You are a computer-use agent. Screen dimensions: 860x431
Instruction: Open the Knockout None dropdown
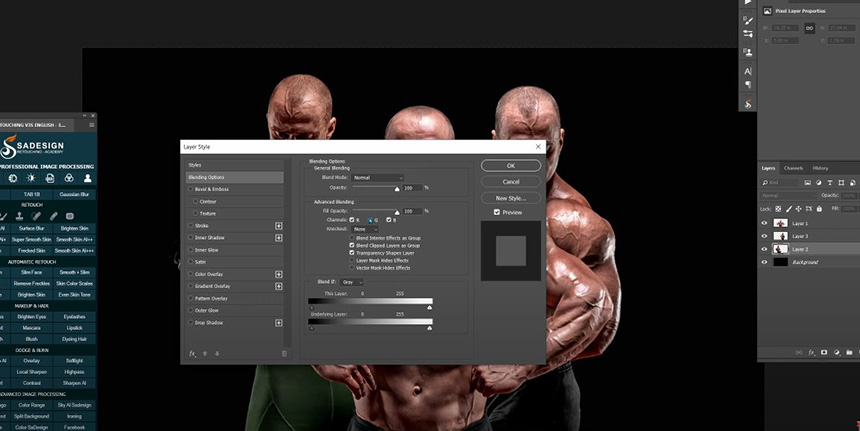[365, 229]
